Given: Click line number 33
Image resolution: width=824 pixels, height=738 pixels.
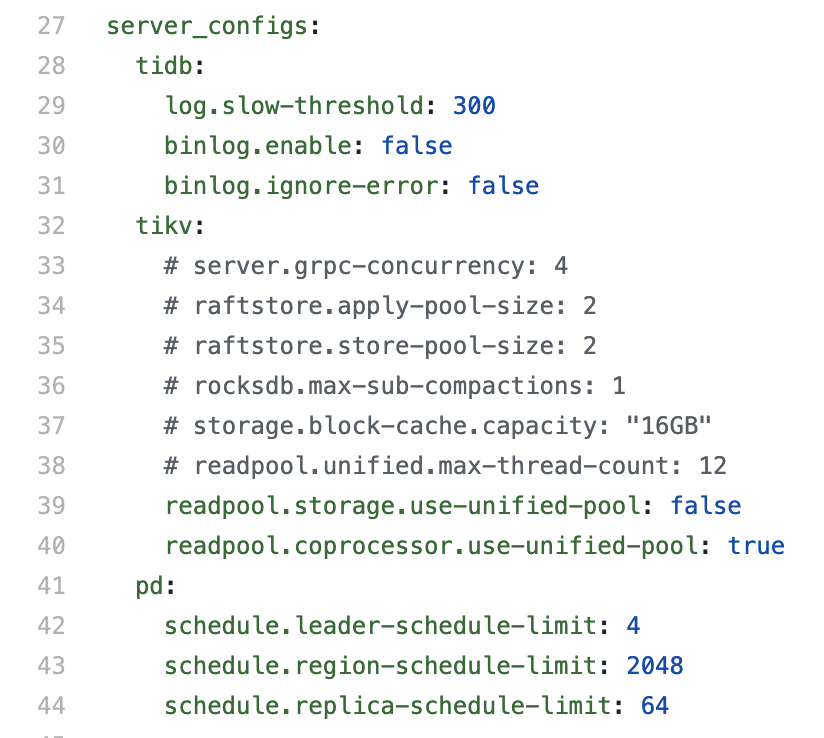Looking at the screenshot, I should coord(52,265).
